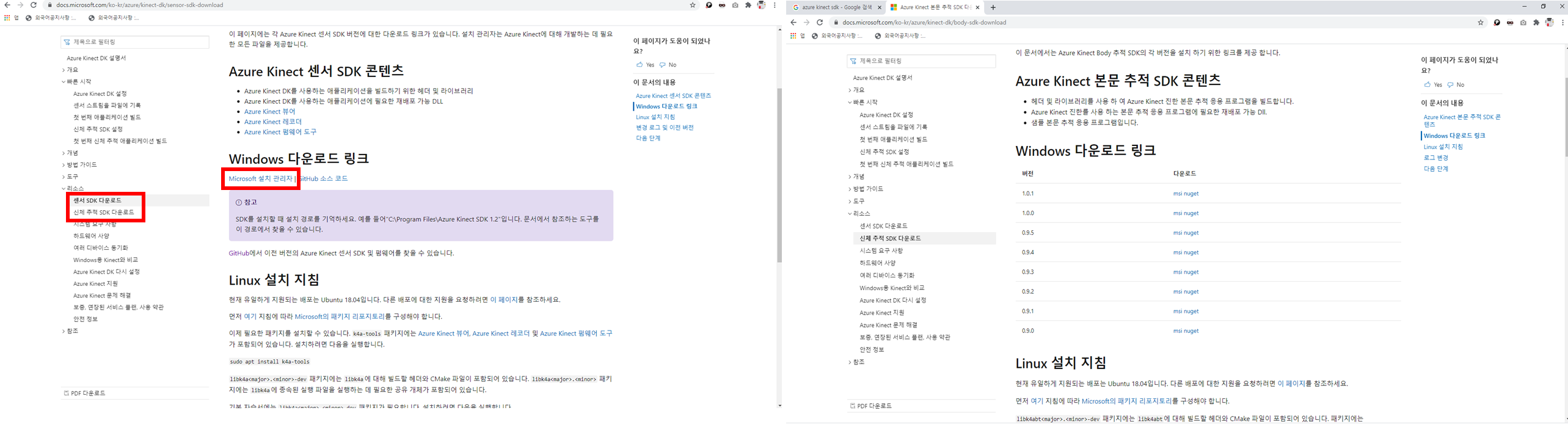Viewport: 1568px width, 424px height.
Task: Download PDF from the left page sidebar
Action: tap(85, 393)
